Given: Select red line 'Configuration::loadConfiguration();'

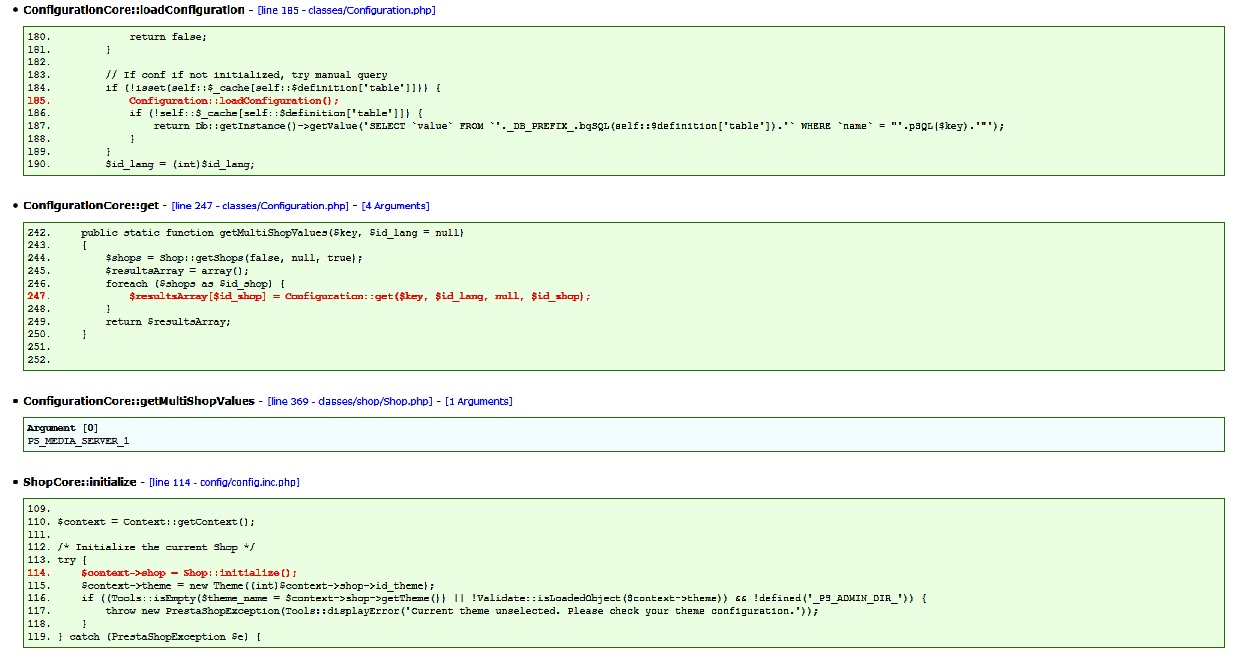Looking at the screenshot, I should [234, 101].
